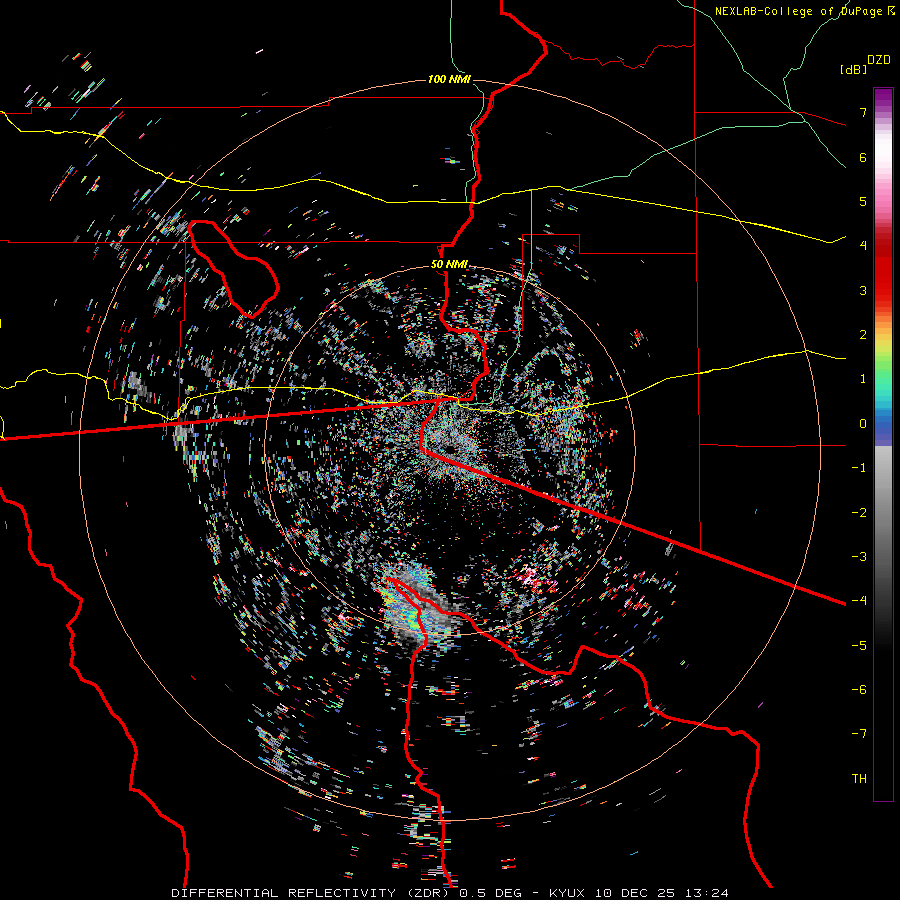Click the 100 NMI range ring label
The image size is (900, 900).
coord(449,79)
